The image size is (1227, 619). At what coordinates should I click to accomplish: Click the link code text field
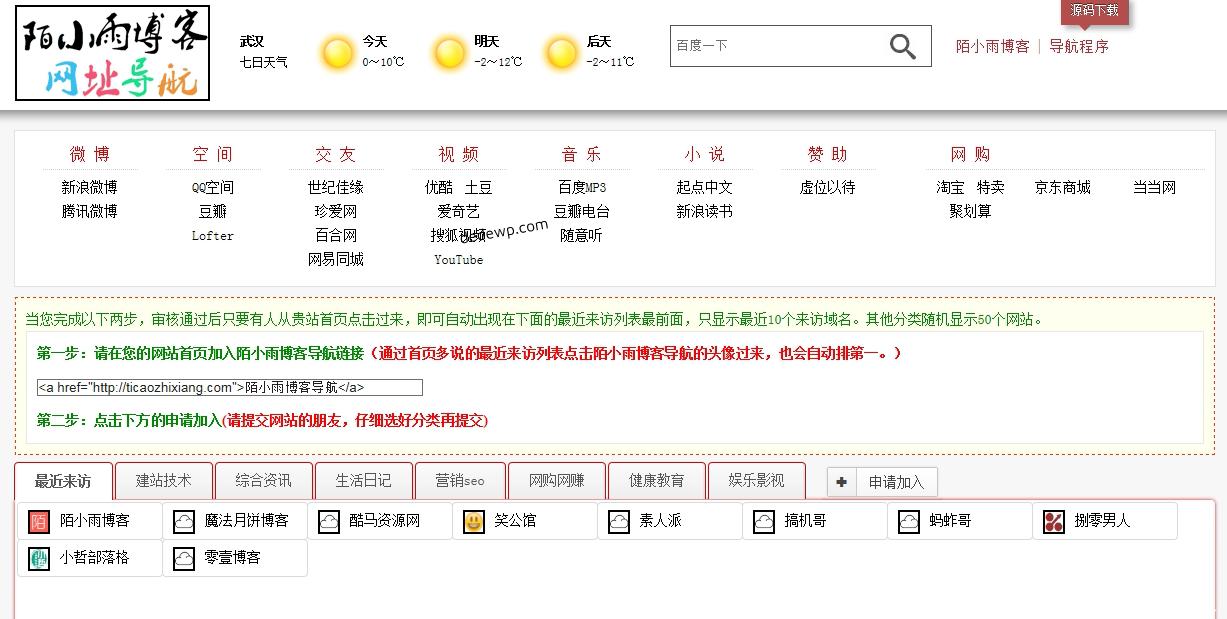click(x=229, y=388)
